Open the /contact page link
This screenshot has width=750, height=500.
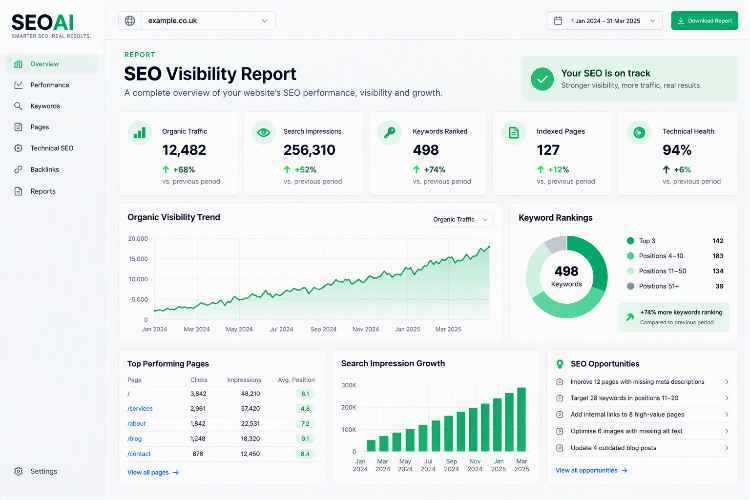tap(139, 454)
